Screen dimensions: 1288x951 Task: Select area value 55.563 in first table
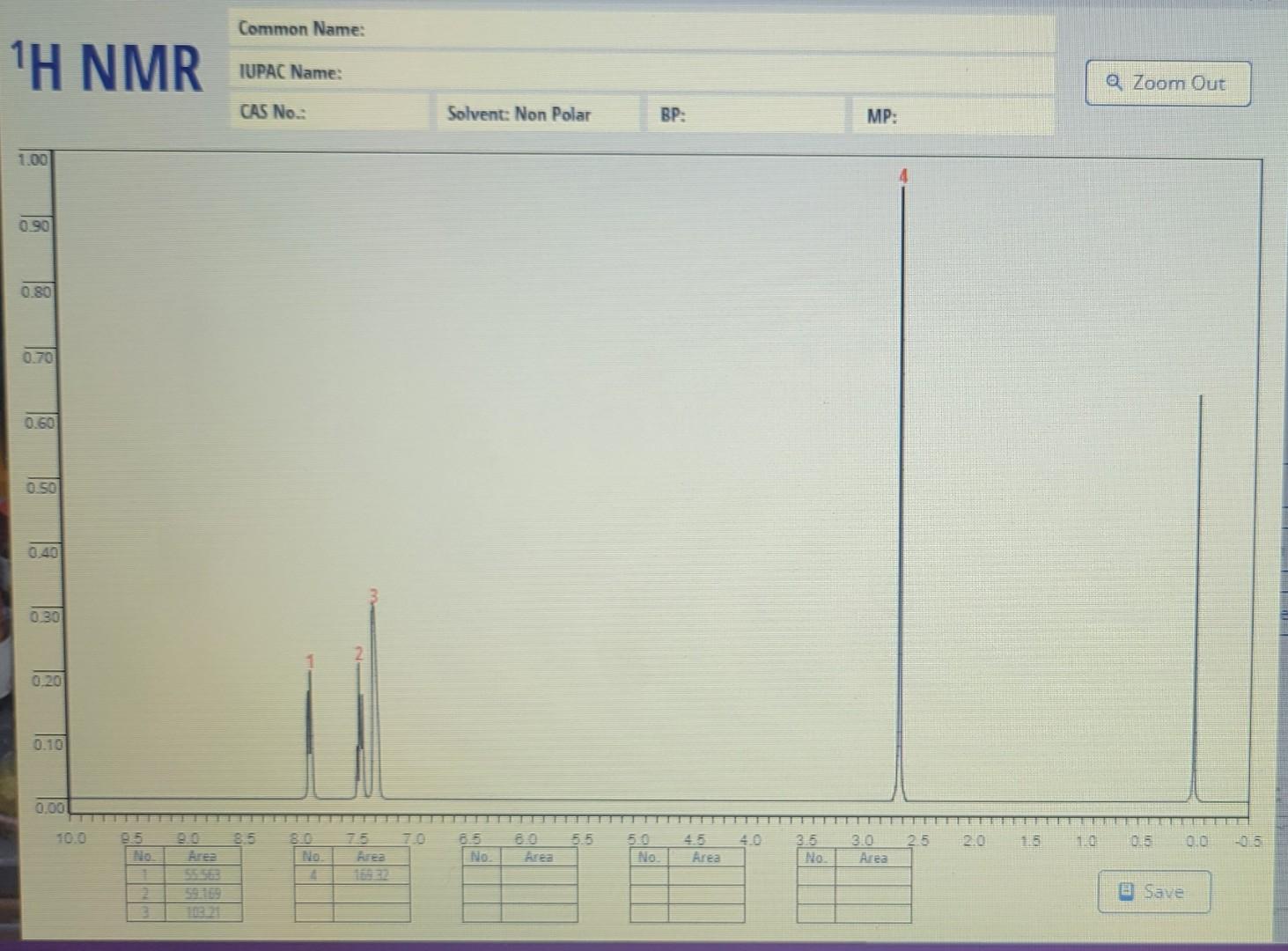[x=203, y=875]
